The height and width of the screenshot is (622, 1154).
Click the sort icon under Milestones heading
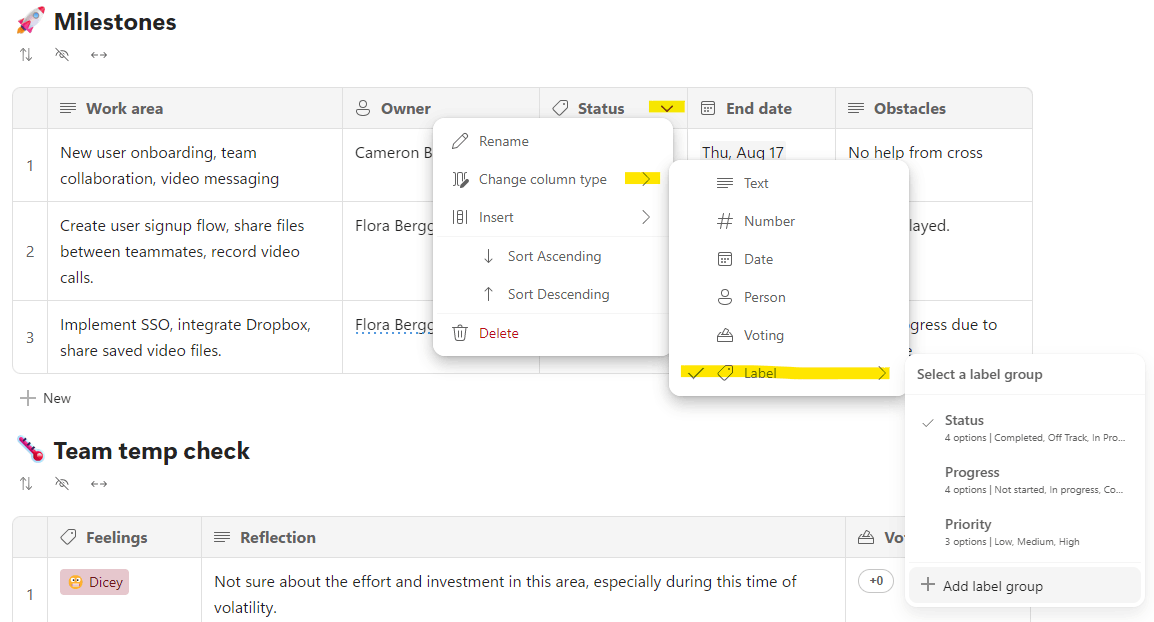26,55
